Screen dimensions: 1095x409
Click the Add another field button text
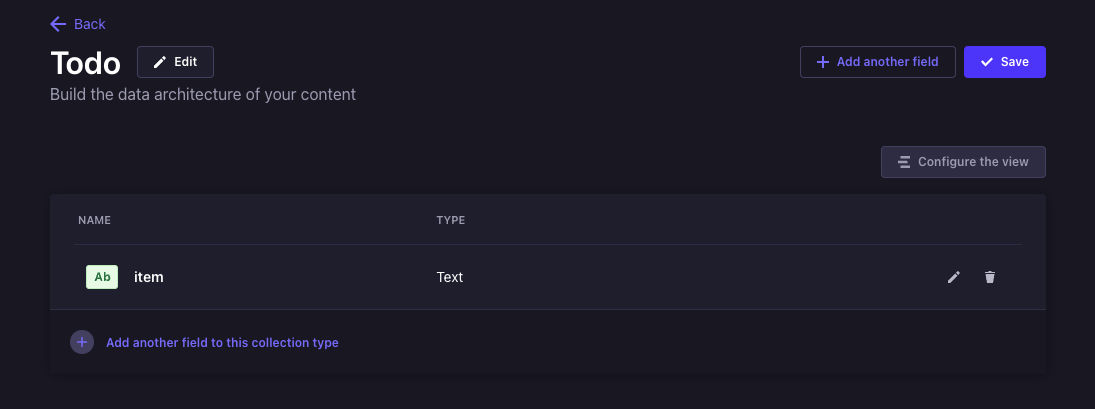click(x=887, y=62)
